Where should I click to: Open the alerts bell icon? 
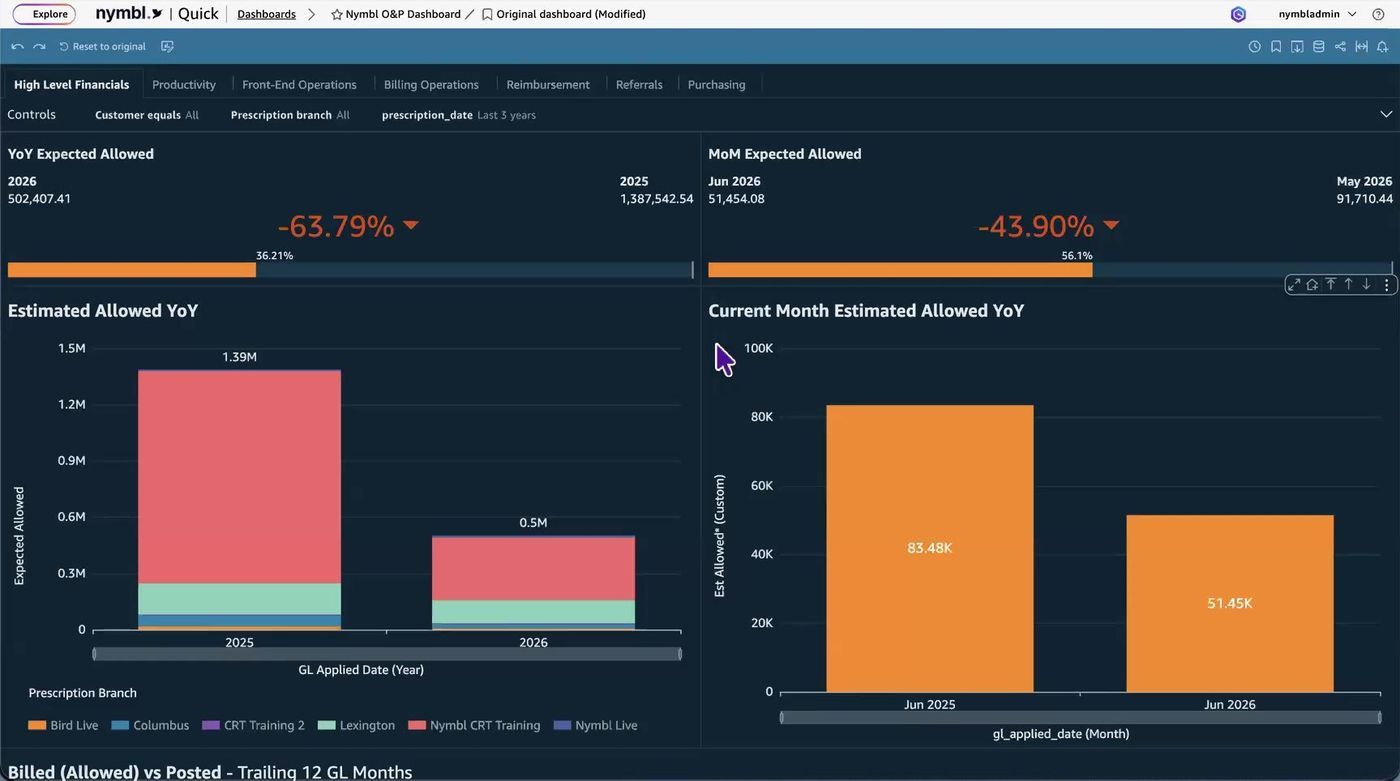1382,47
